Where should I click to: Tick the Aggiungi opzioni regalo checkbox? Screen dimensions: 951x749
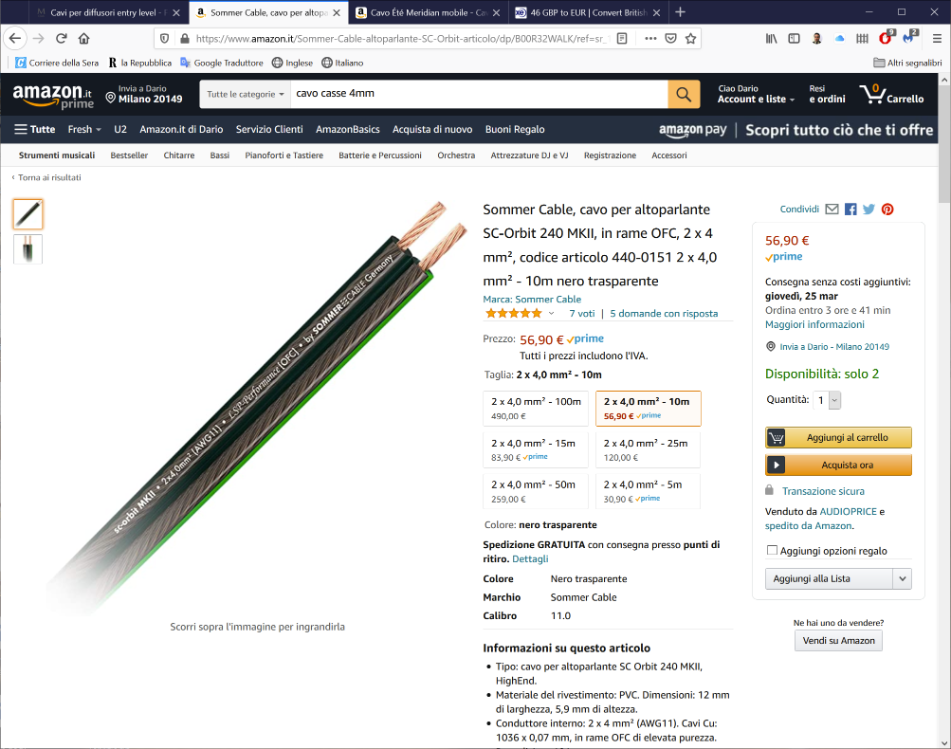point(771,550)
